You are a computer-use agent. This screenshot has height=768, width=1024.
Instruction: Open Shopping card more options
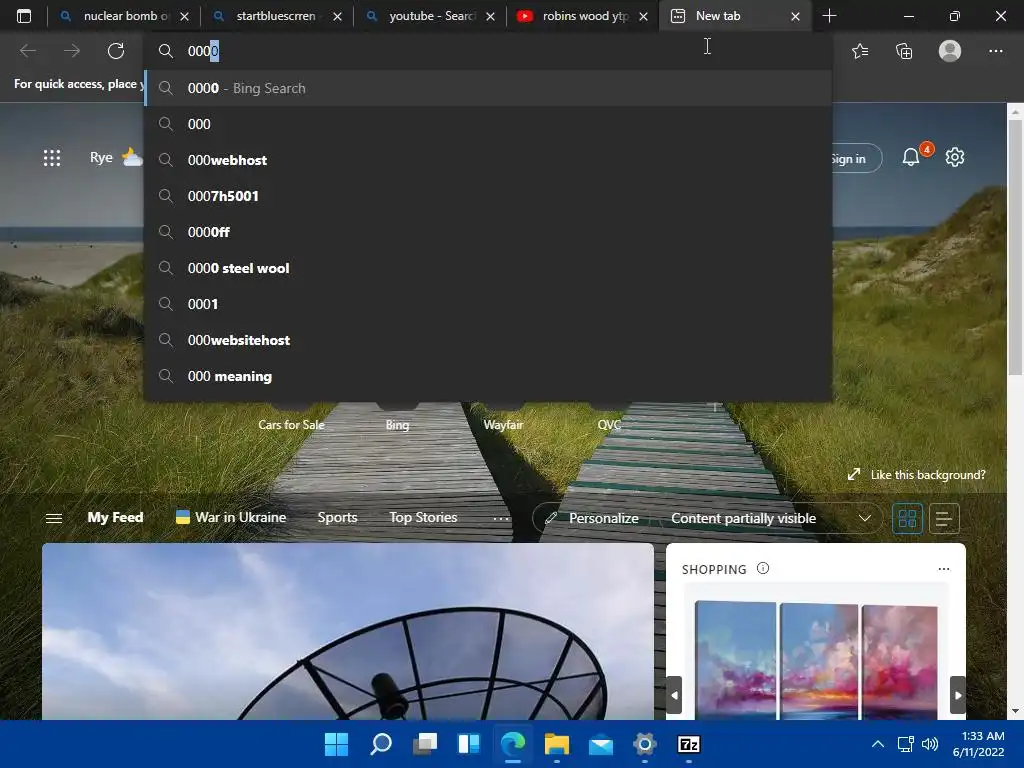pyautogui.click(x=944, y=569)
